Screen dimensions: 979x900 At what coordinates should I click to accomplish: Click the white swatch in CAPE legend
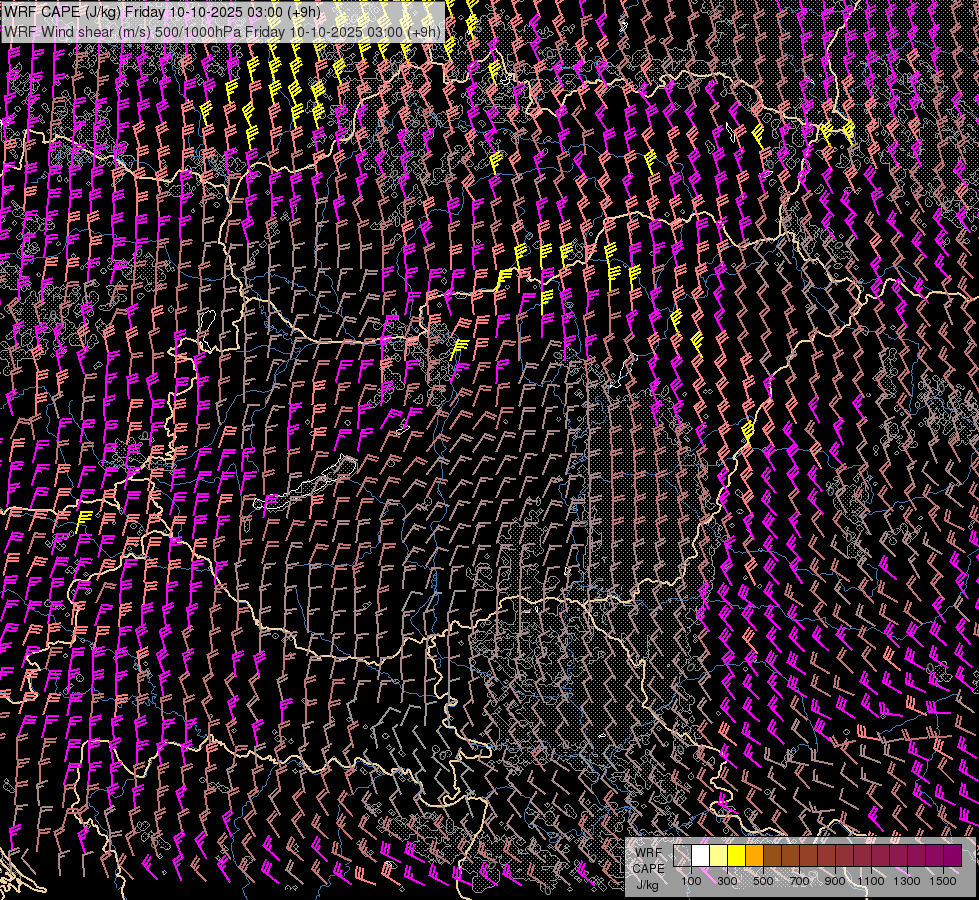[x=700, y=856]
